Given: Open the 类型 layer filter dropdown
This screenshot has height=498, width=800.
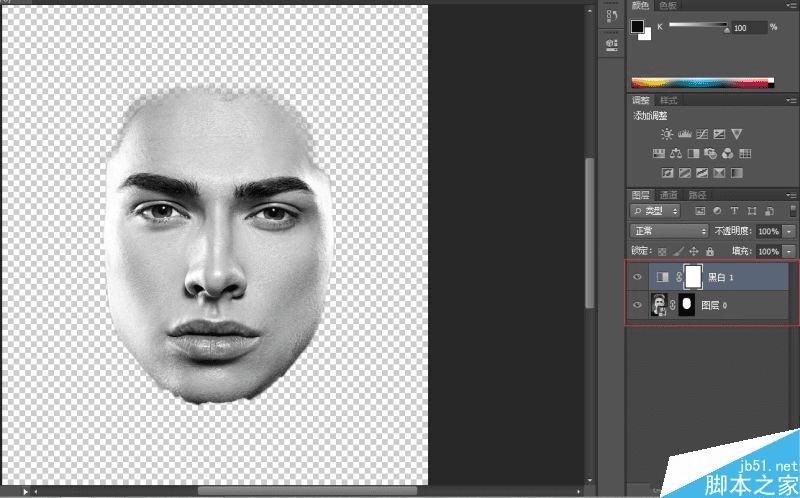Looking at the screenshot, I should [655, 211].
